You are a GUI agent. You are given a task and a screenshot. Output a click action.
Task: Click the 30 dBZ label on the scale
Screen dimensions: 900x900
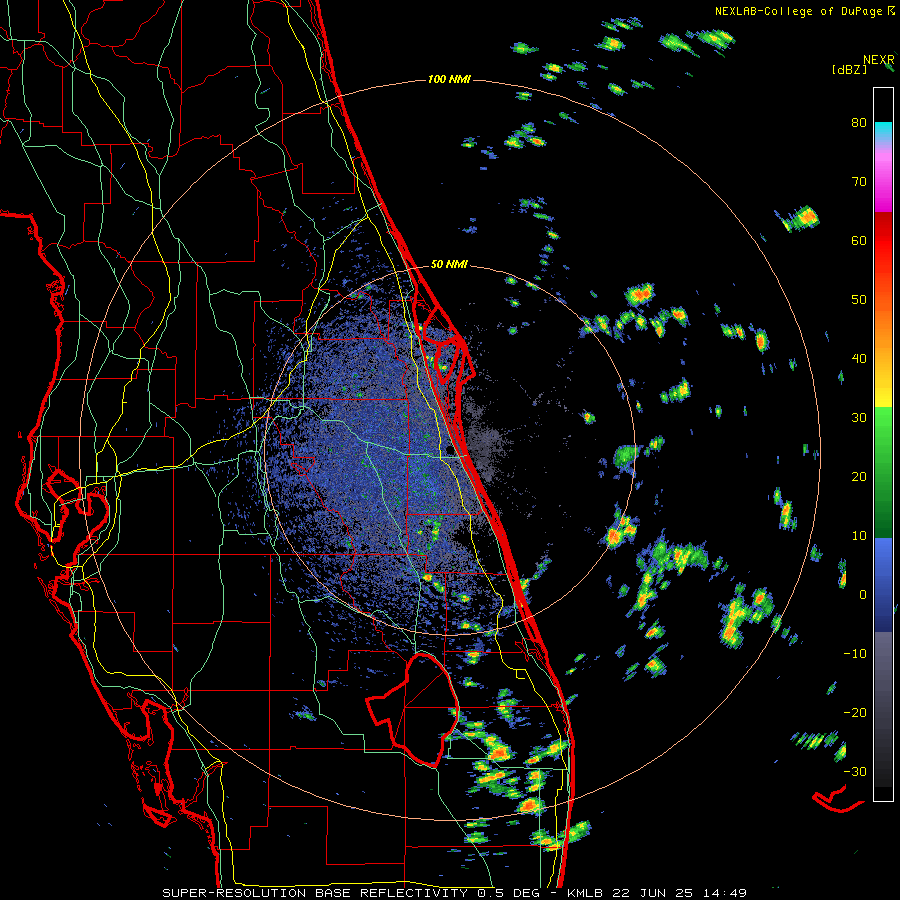(x=859, y=417)
